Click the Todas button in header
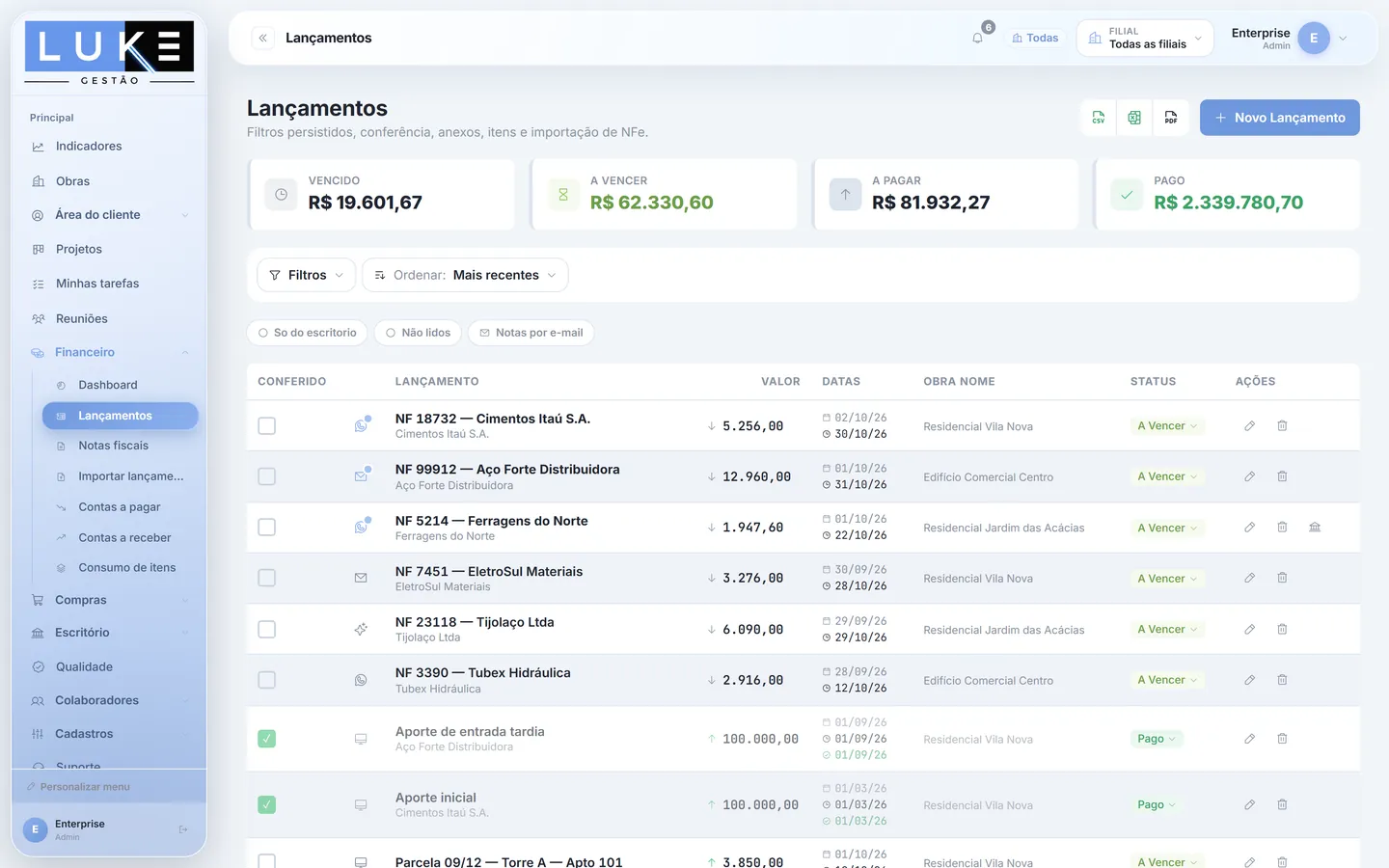Viewport: 1389px width, 868px height. tap(1035, 38)
